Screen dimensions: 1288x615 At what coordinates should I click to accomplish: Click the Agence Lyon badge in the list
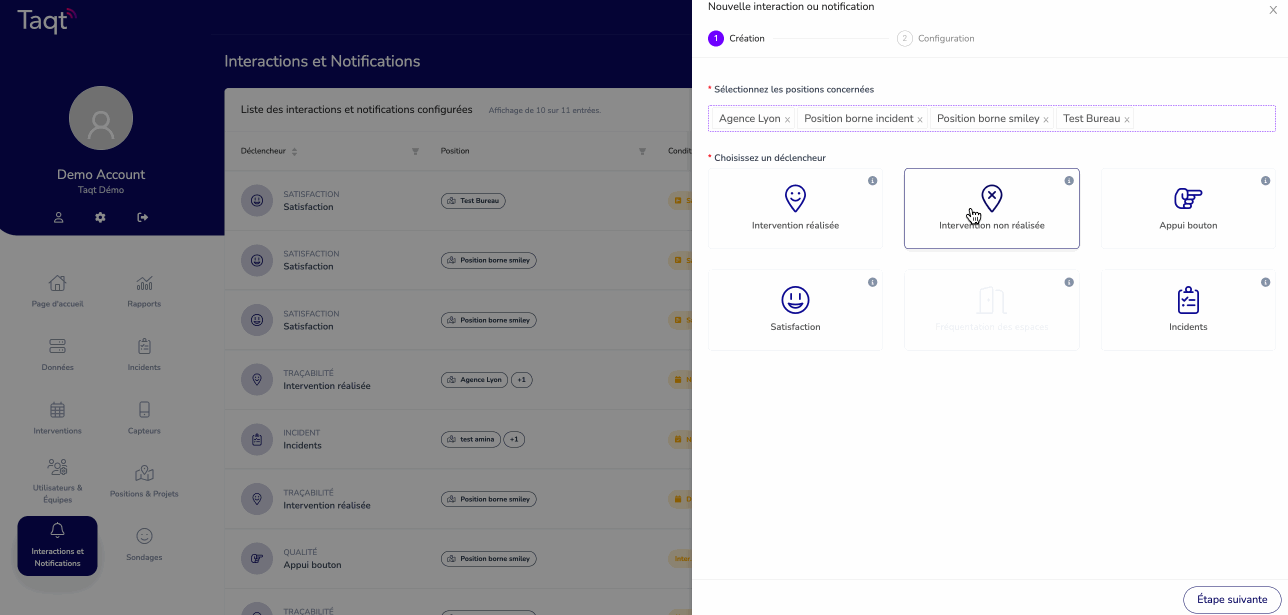pyautogui.click(x=474, y=380)
